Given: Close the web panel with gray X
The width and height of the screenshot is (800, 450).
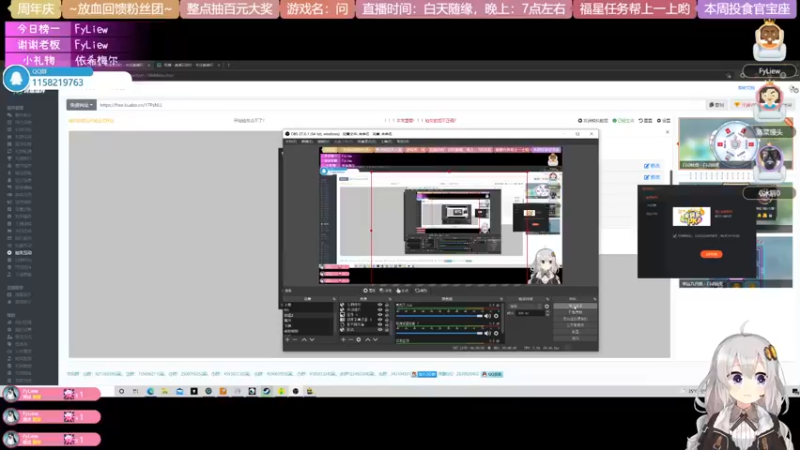Looking at the screenshot, I should point(667,132).
